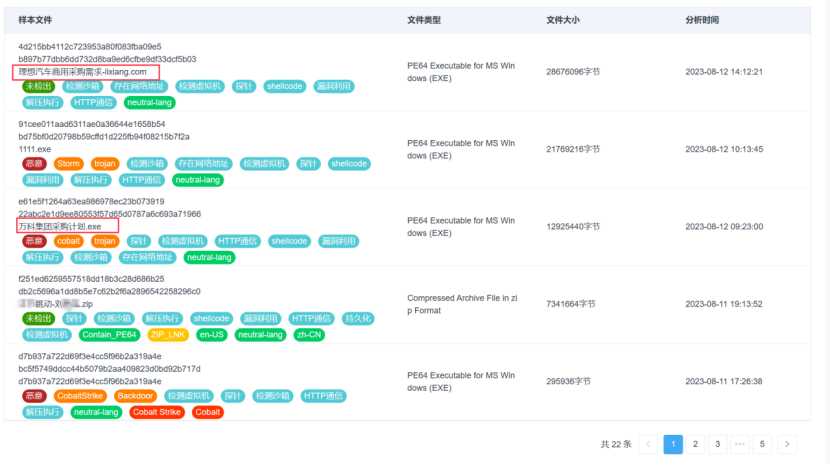Click the Backdoor tag
The width and height of the screenshot is (830, 465).
pos(136,396)
